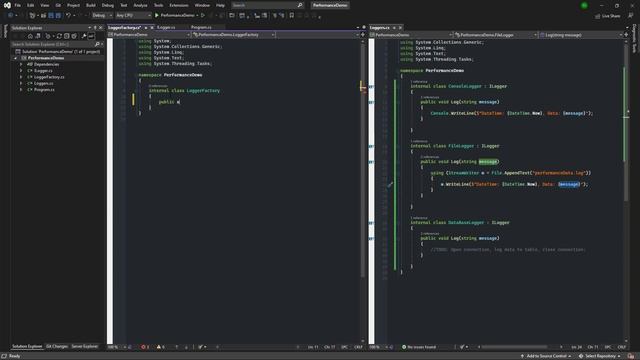The width and height of the screenshot is (640, 360).
Task: Open PerformanceDemo.FileLogger type dropdown in right editor
Action: click(496, 35)
